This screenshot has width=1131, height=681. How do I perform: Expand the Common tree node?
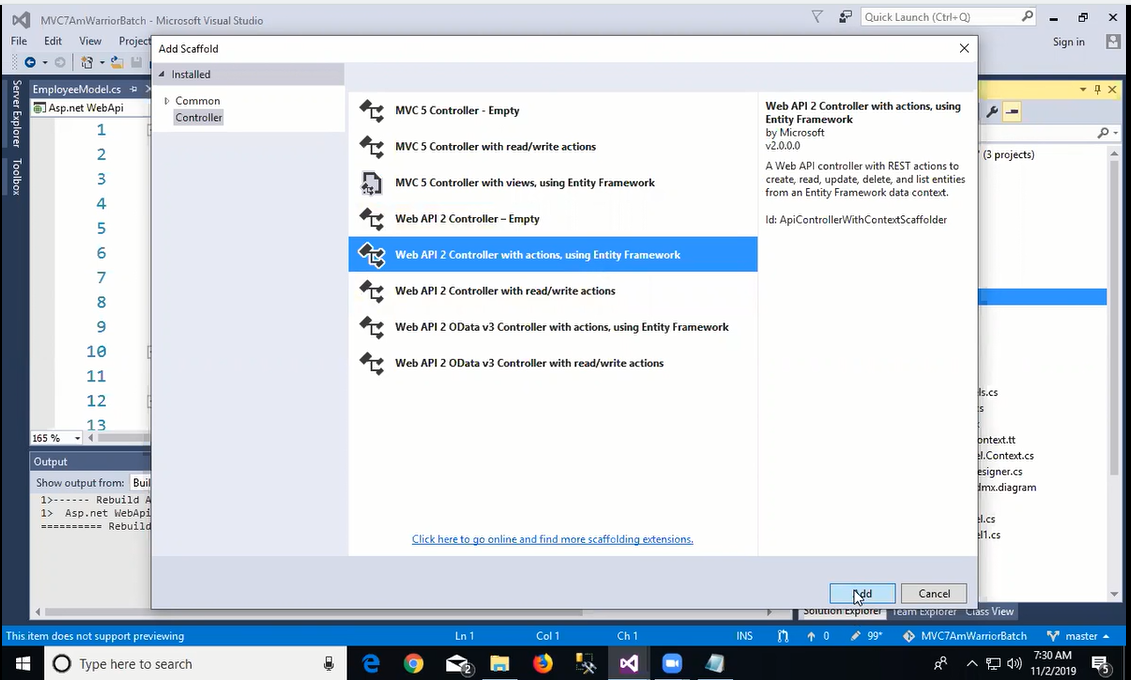click(167, 101)
